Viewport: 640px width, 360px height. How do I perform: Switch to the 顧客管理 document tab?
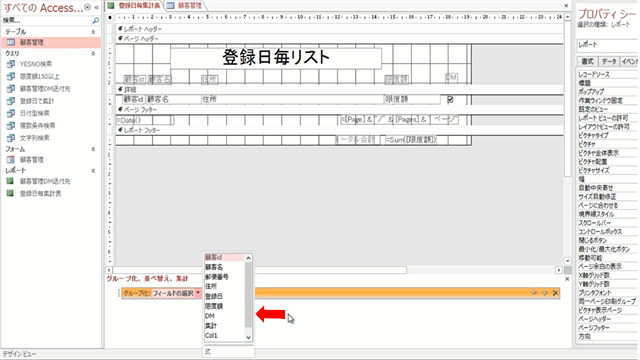(185, 6)
